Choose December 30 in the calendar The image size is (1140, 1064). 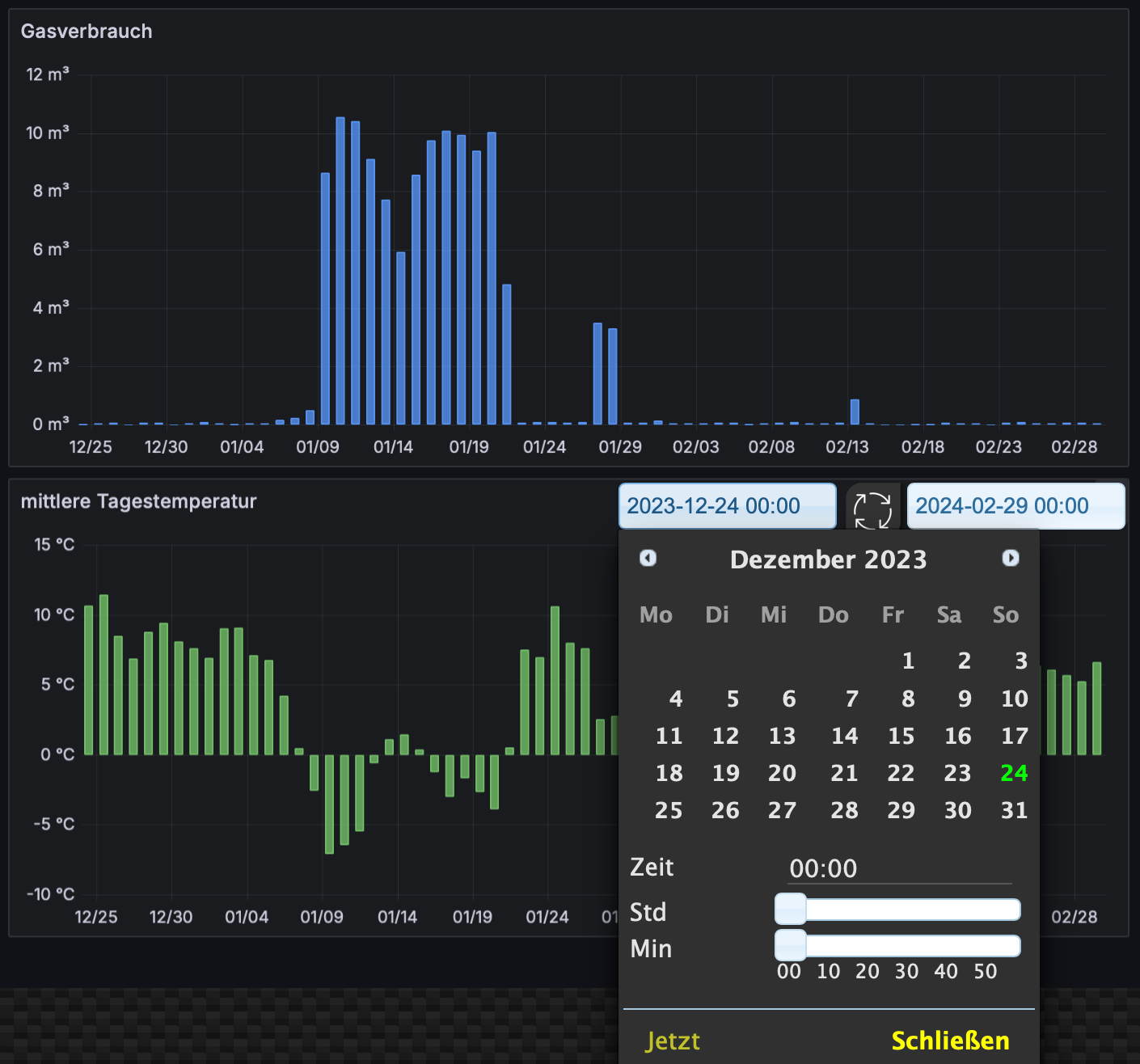click(957, 811)
